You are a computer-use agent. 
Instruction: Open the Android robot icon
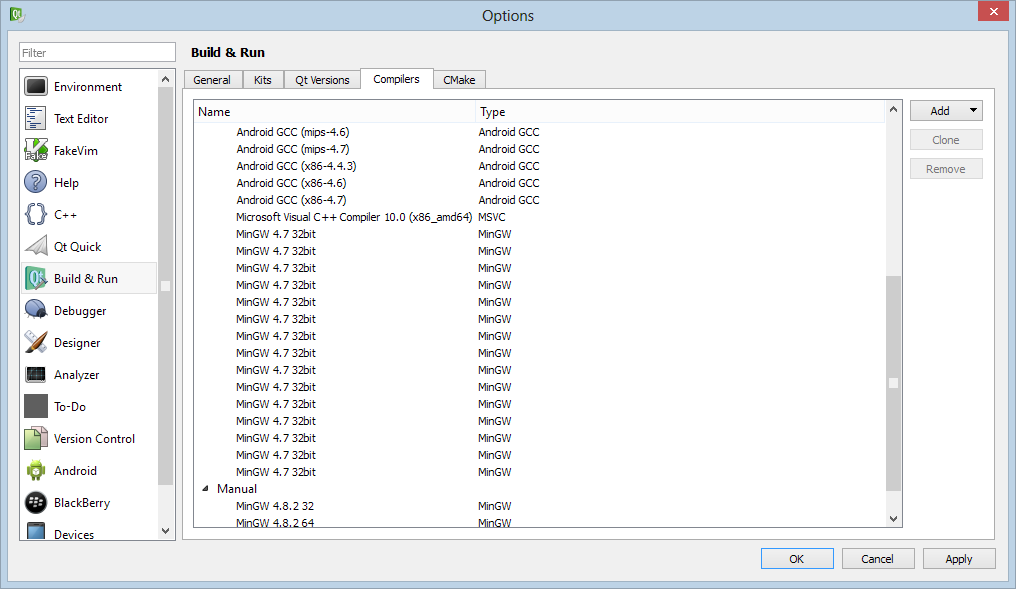(x=36, y=471)
